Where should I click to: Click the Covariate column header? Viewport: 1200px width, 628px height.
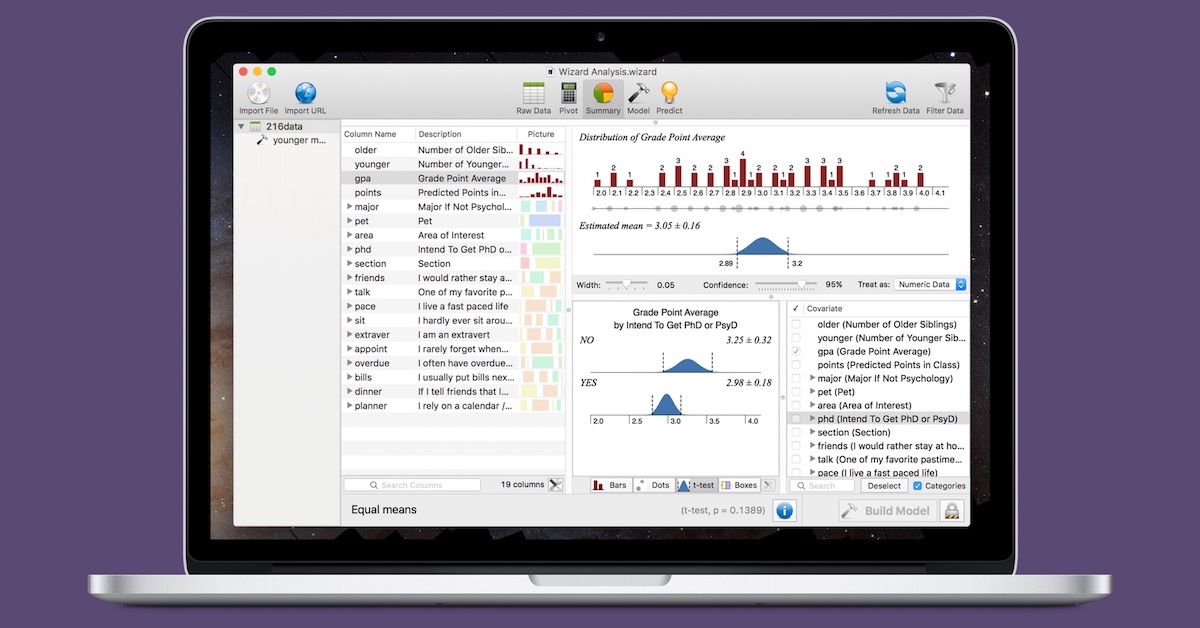tap(887, 309)
